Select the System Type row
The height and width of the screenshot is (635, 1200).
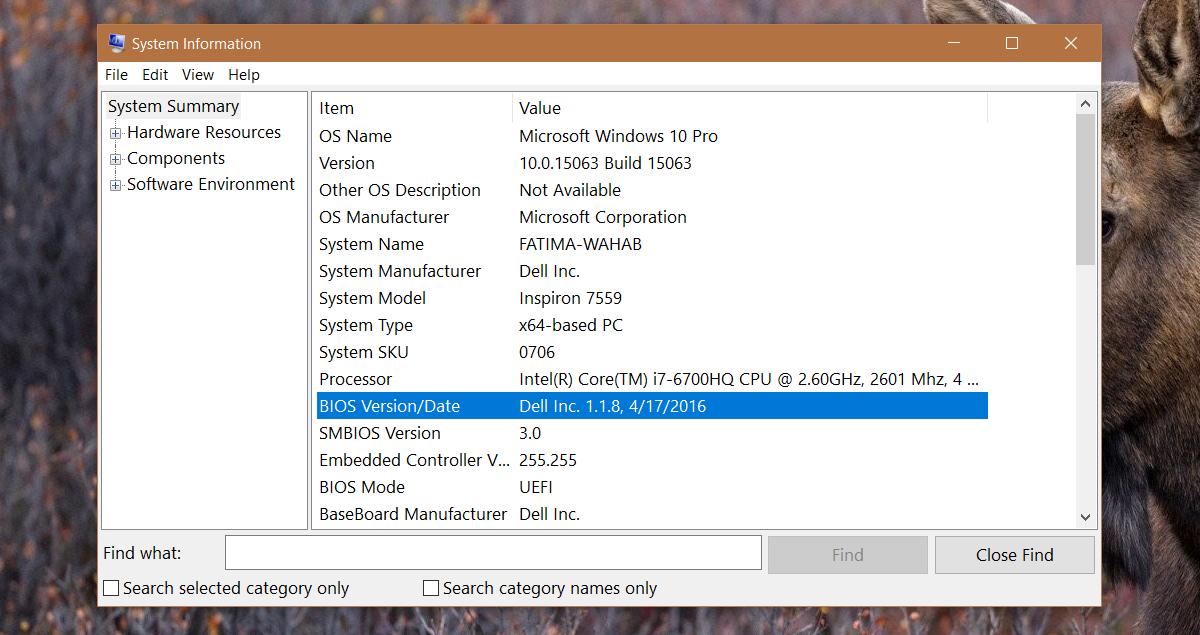pos(651,325)
